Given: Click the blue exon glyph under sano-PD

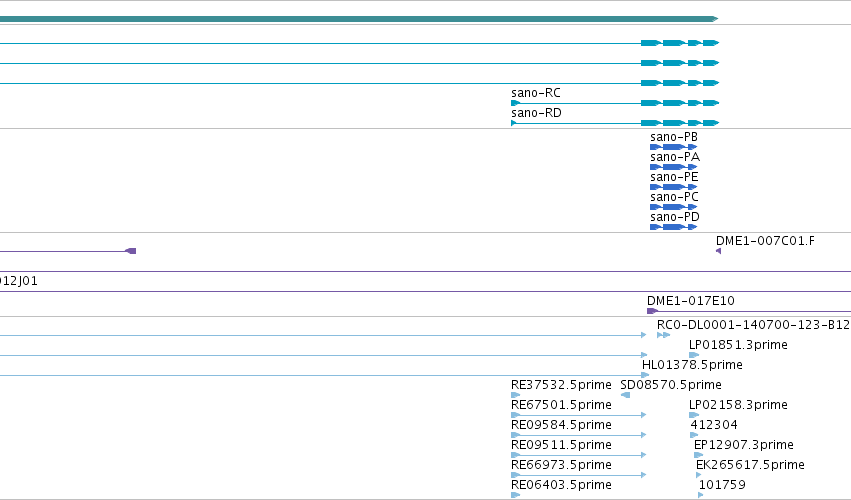Looking at the screenshot, I should [x=674, y=227].
